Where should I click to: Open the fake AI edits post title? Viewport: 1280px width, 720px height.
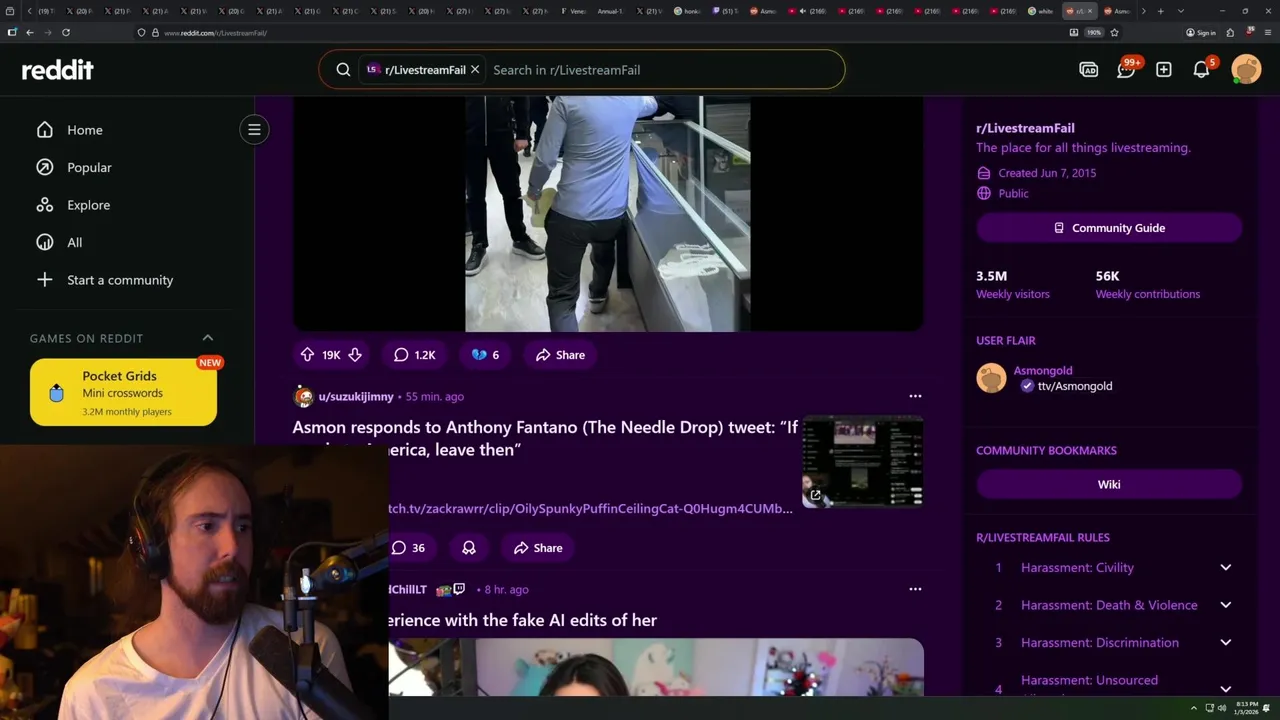coord(523,620)
